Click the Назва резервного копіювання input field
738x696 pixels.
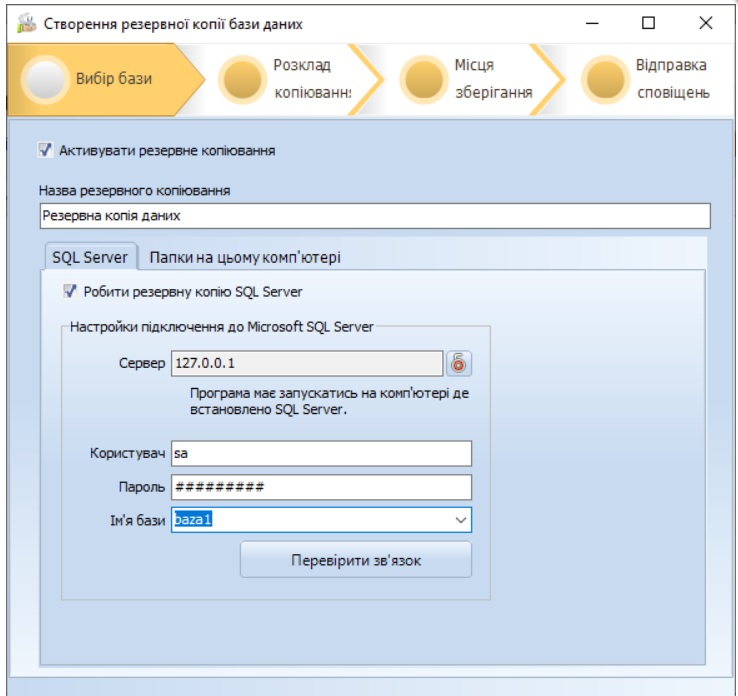pyautogui.click(x=375, y=216)
